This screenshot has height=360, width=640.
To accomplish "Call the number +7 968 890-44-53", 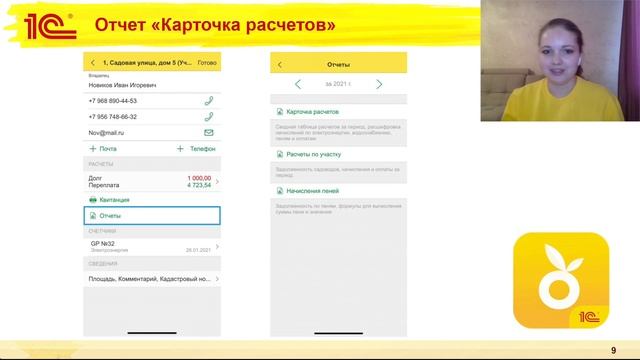I will [209, 100].
